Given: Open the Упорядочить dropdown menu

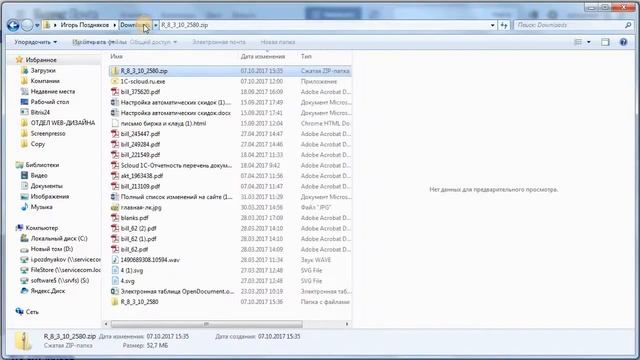Looking at the screenshot, I should (x=36, y=42).
